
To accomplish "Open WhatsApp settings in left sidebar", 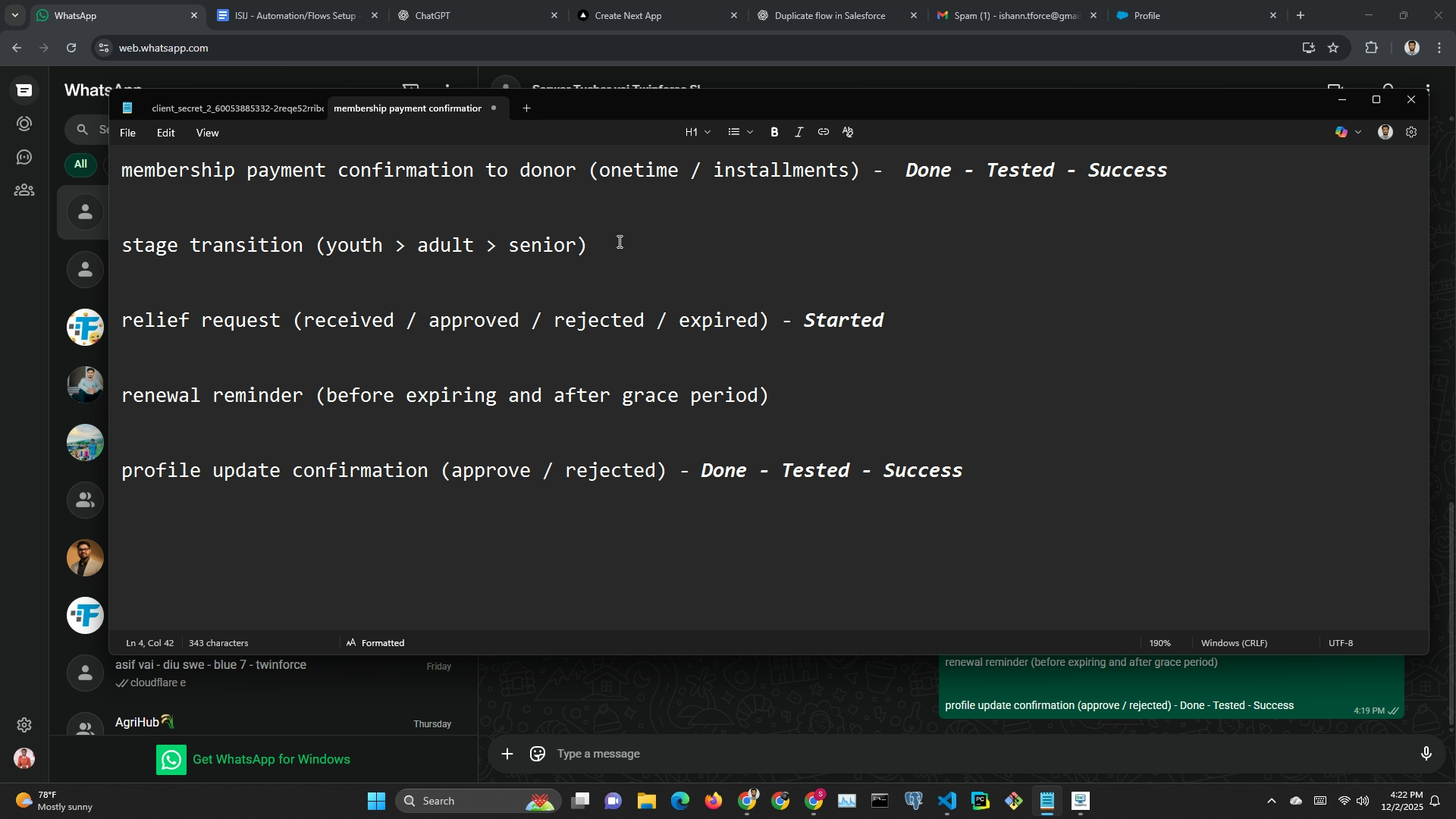I will (24, 725).
